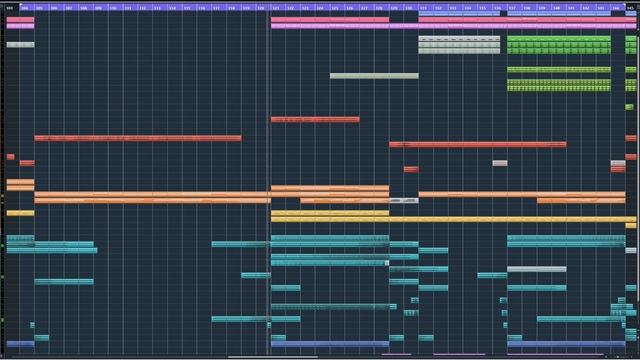Screen dimensions: 640x360
Task: Select the topmost green clip starting at bar 137
Action: tap(559, 39)
